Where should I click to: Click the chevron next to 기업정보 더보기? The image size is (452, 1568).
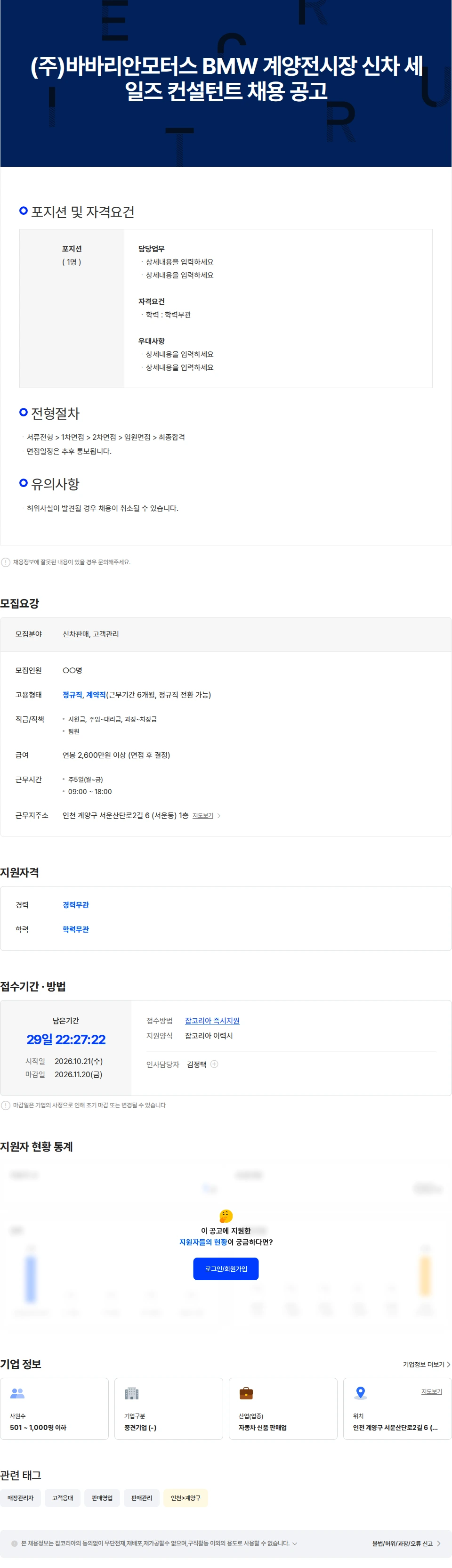(448, 1365)
